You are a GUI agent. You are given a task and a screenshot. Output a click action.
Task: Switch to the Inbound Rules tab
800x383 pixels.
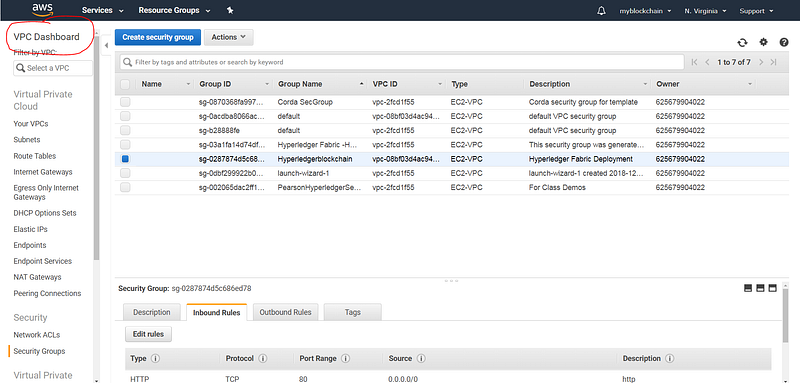pyautogui.click(x=216, y=312)
